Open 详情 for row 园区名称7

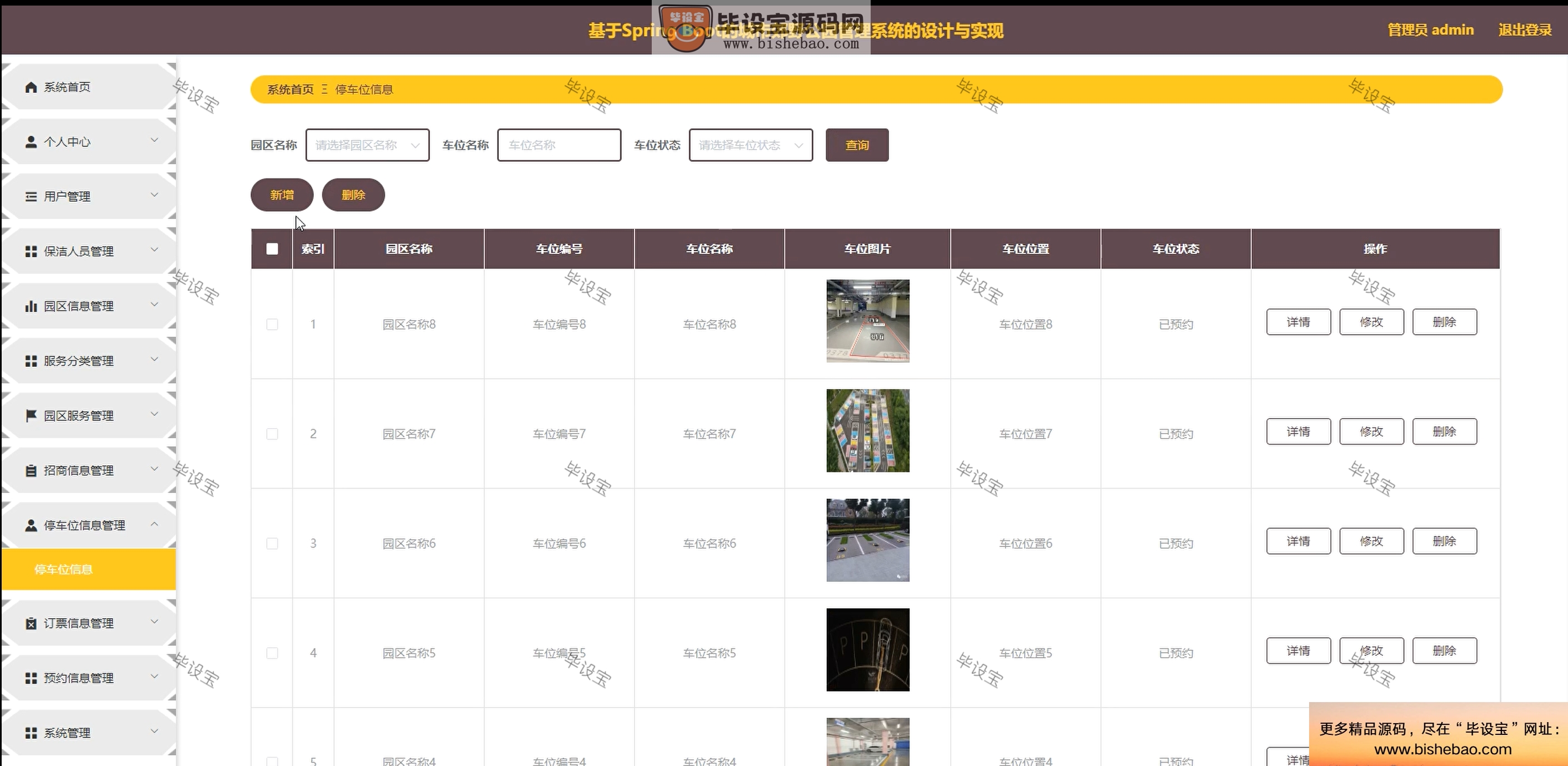coord(1299,432)
